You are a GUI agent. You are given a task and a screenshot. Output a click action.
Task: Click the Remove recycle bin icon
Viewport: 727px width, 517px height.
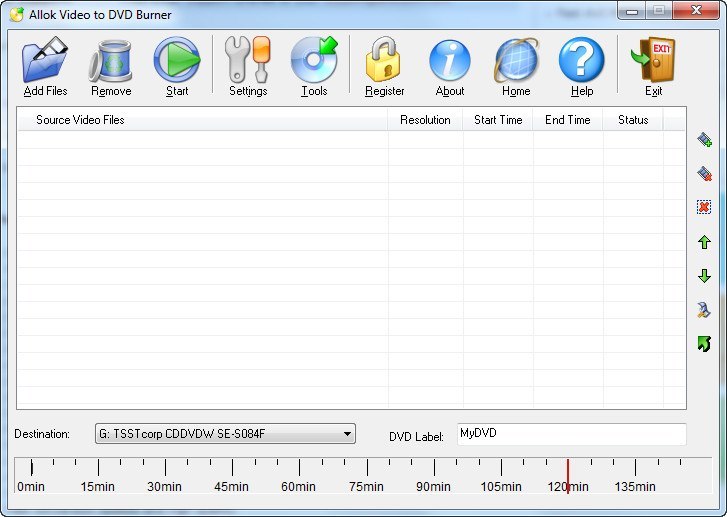(x=110, y=61)
